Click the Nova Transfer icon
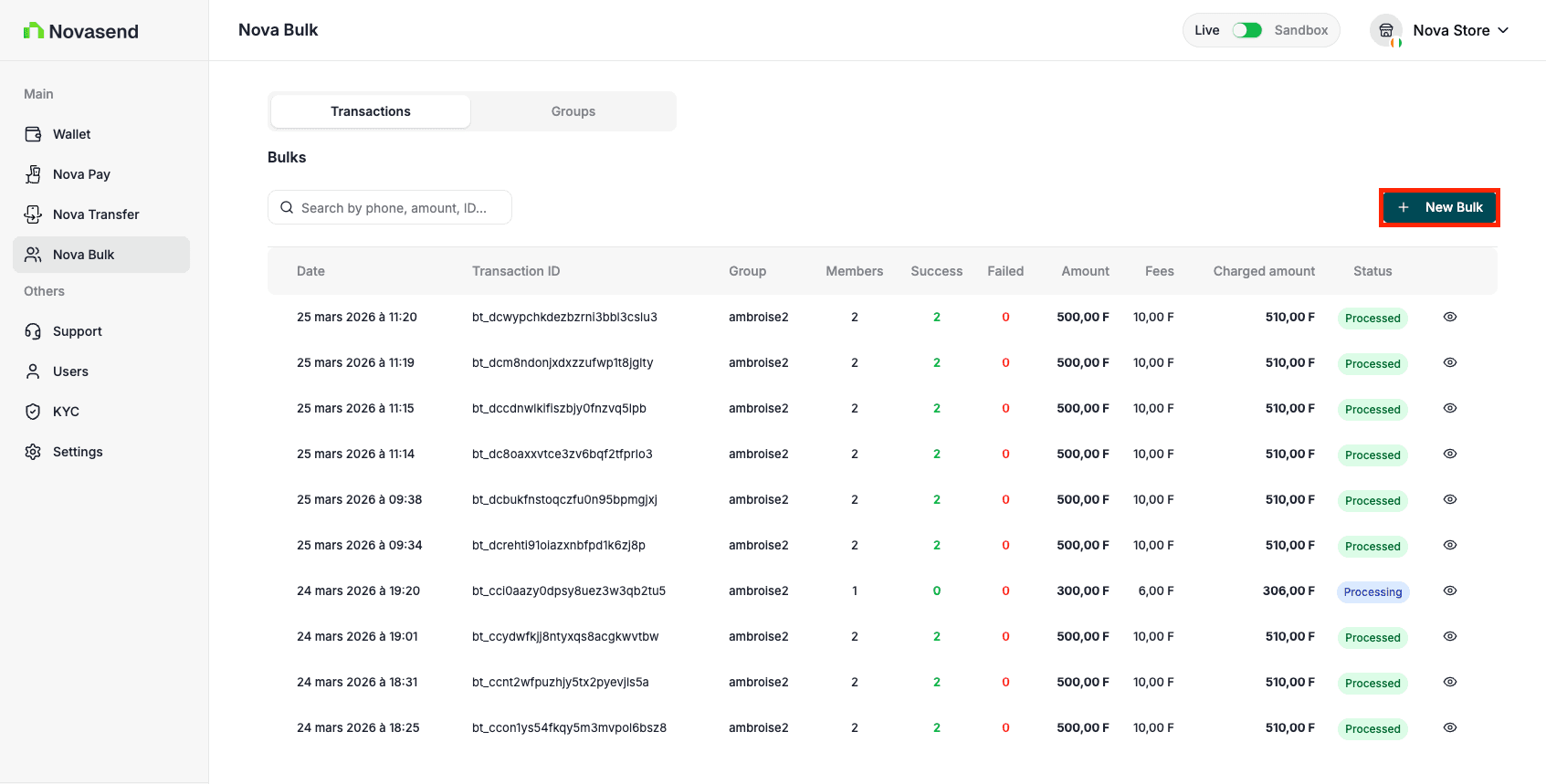The width and height of the screenshot is (1546, 784). click(x=33, y=214)
